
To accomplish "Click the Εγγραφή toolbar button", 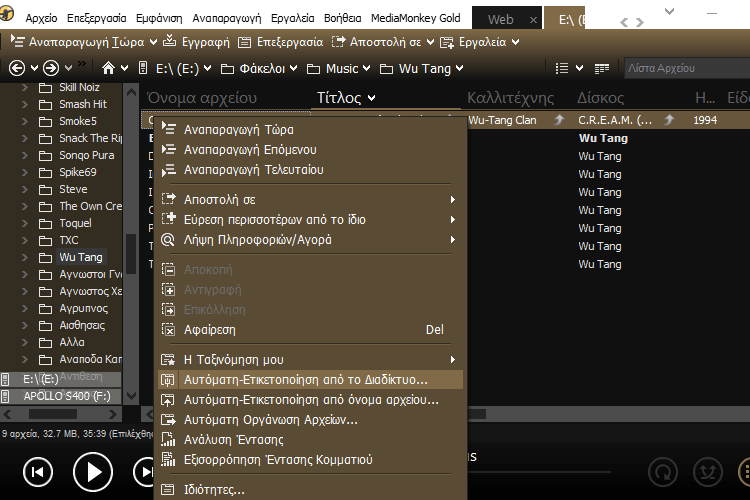I will pyautogui.click(x=196, y=42).
